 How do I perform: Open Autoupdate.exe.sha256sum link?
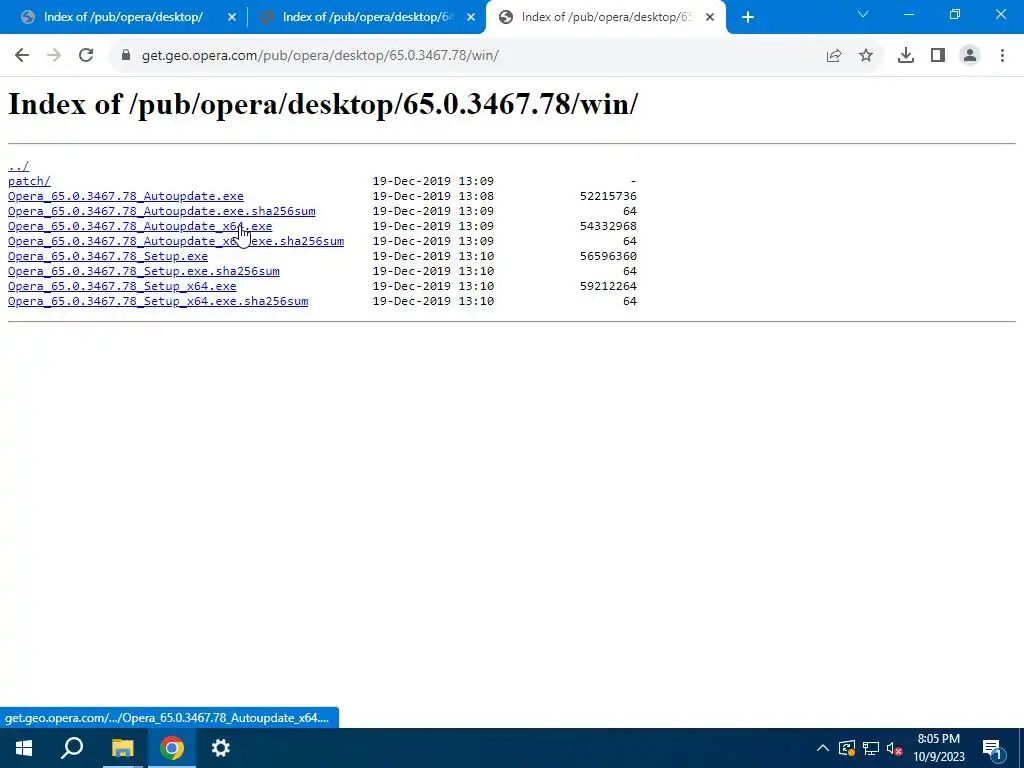[161, 211]
